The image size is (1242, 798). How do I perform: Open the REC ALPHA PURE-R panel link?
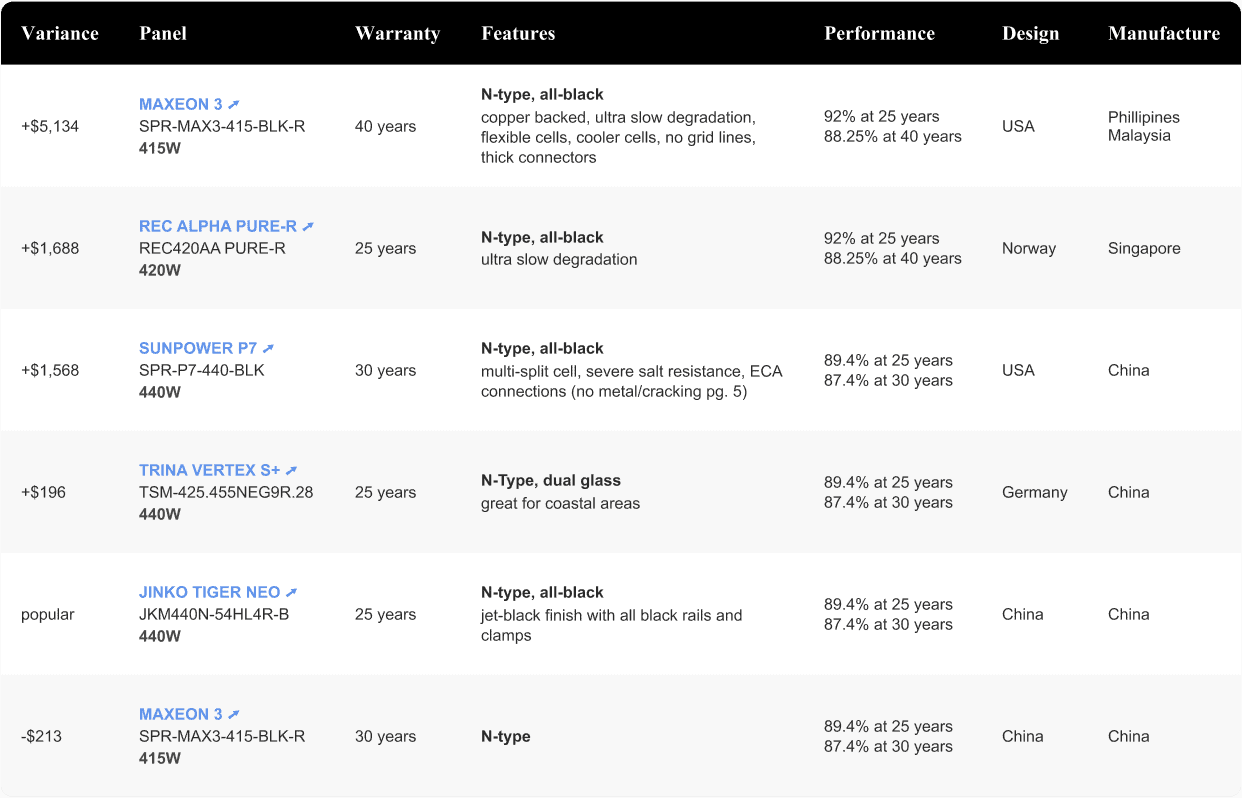(218, 227)
